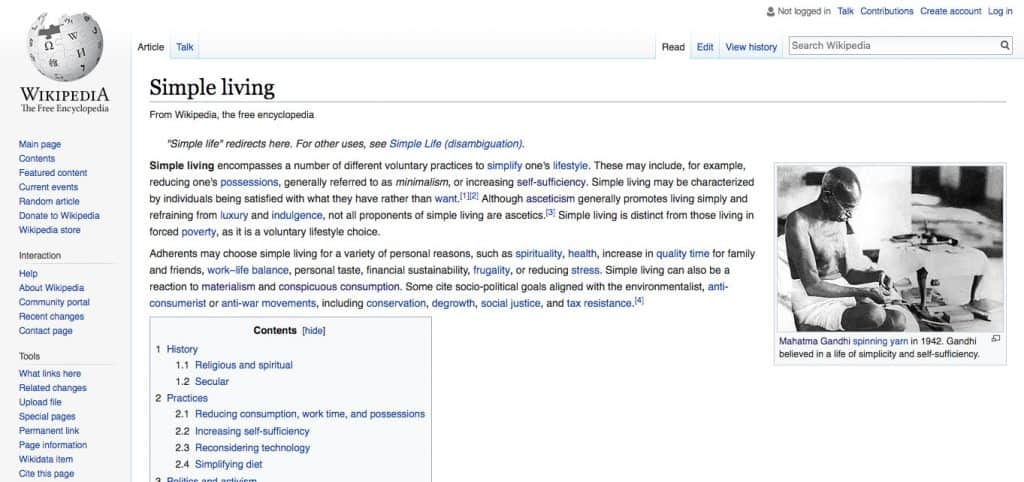Jump to Simplifying diet section

pyautogui.click(x=229, y=465)
